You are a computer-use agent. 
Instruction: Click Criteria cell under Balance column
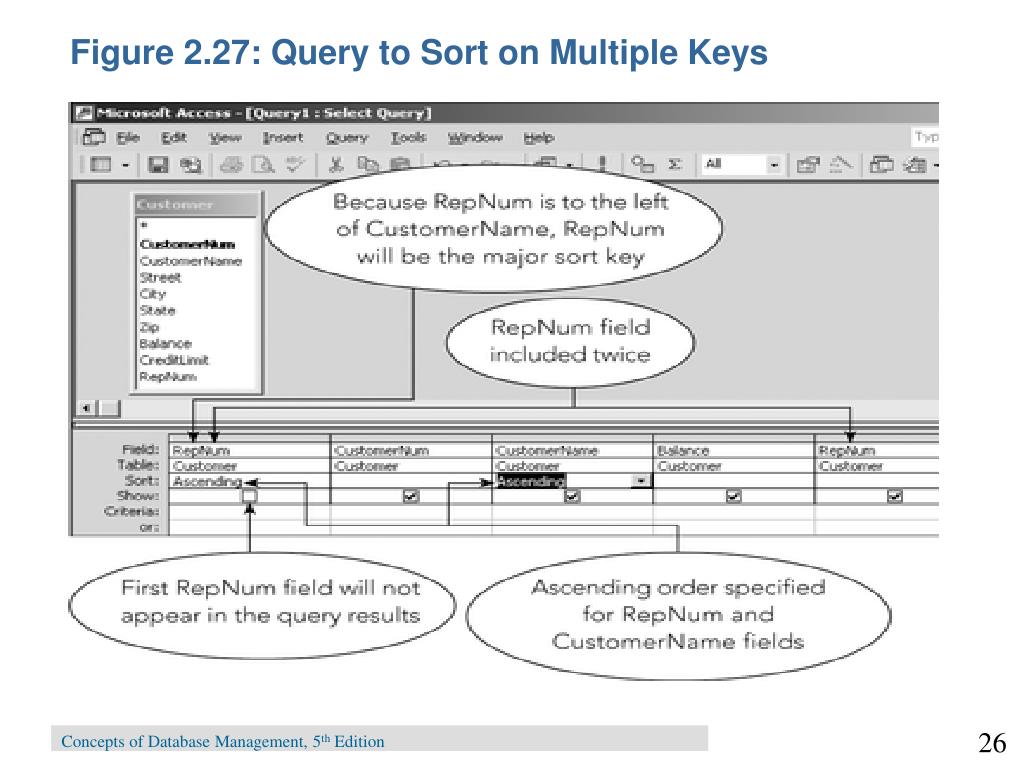point(734,511)
